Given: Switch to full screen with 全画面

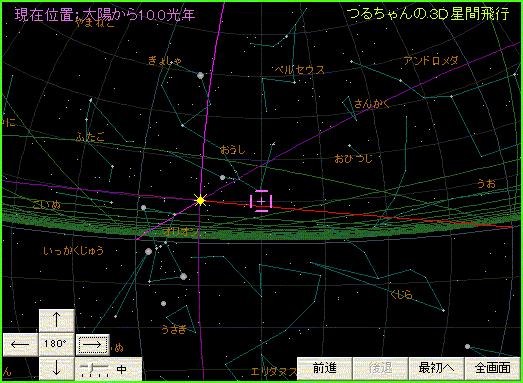Looking at the screenshot, I should click(493, 368).
